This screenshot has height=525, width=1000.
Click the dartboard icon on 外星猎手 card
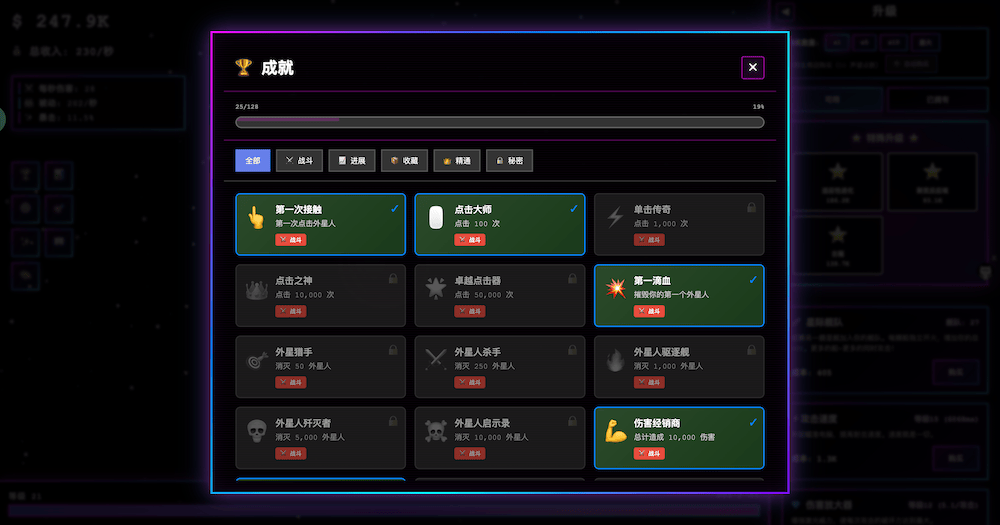pyautogui.click(x=255, y=361)
